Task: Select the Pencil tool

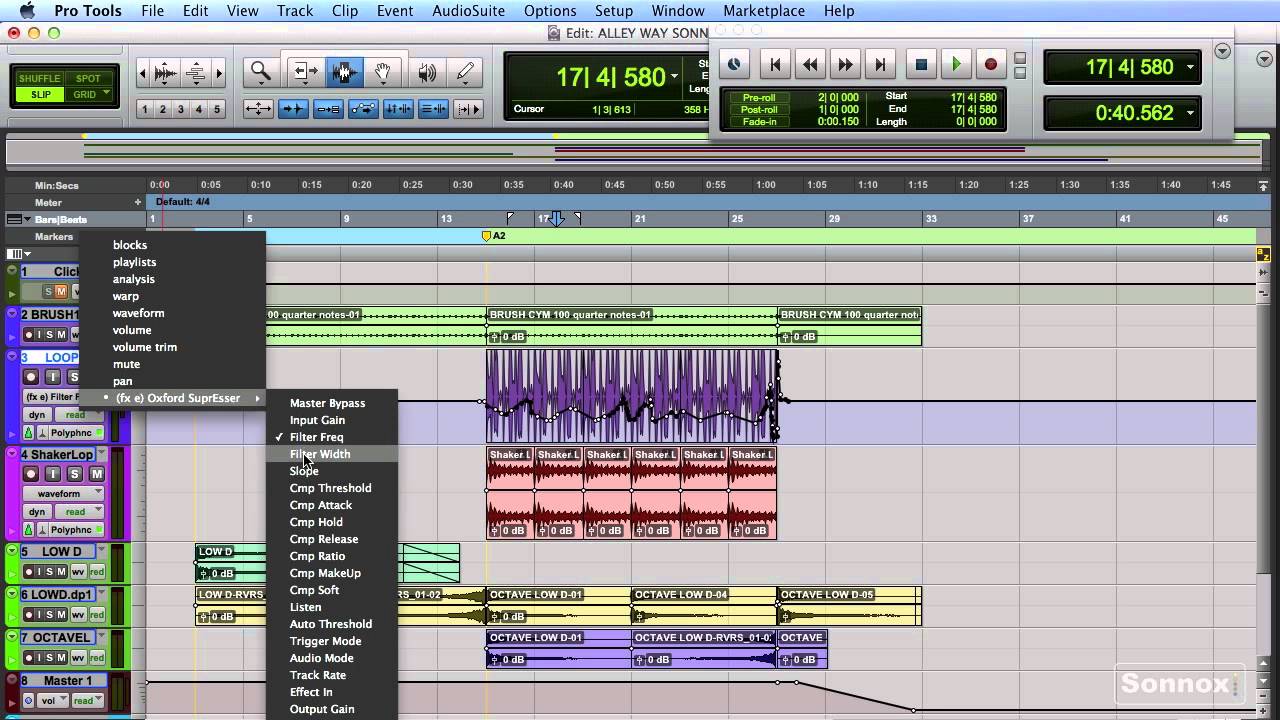Action: pos(465,72)
